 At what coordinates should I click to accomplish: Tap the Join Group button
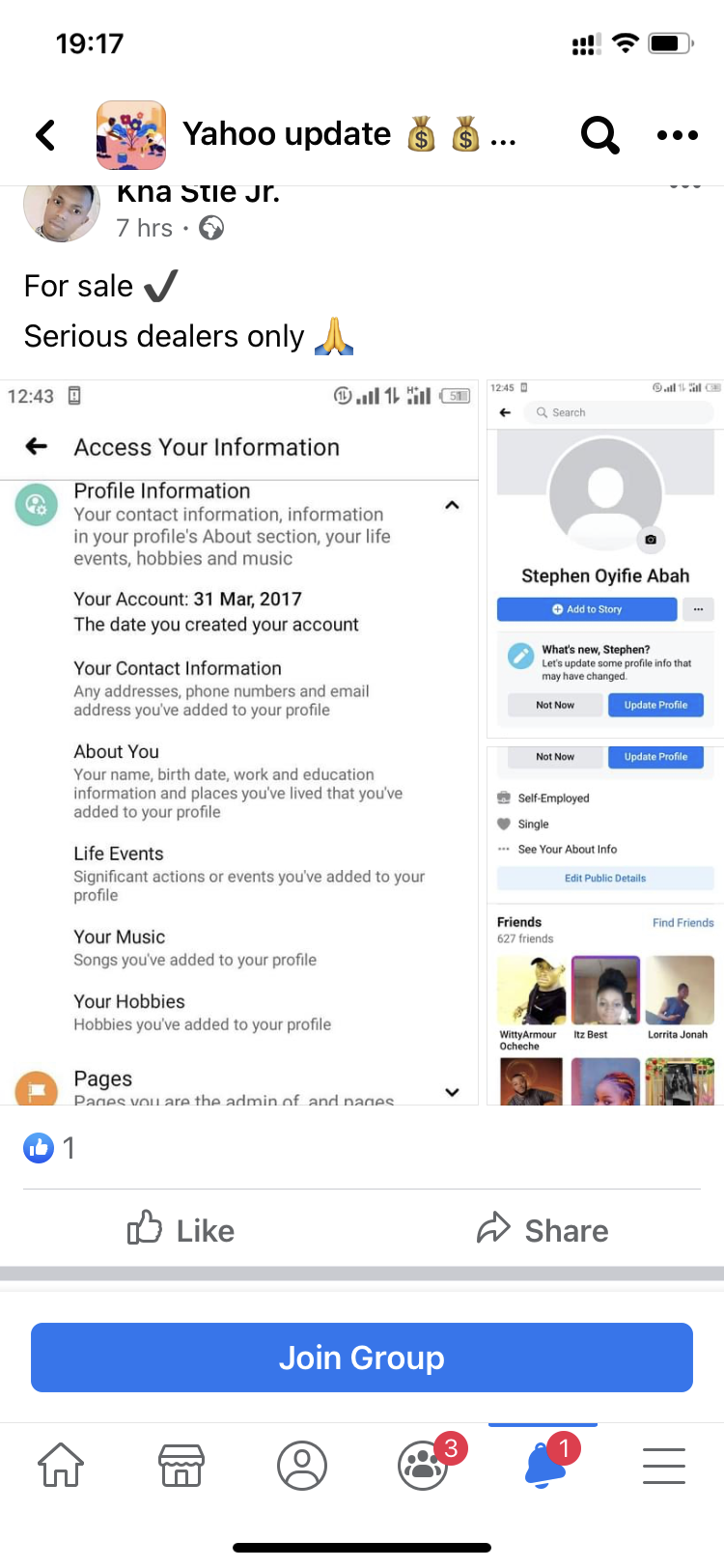362,1358
